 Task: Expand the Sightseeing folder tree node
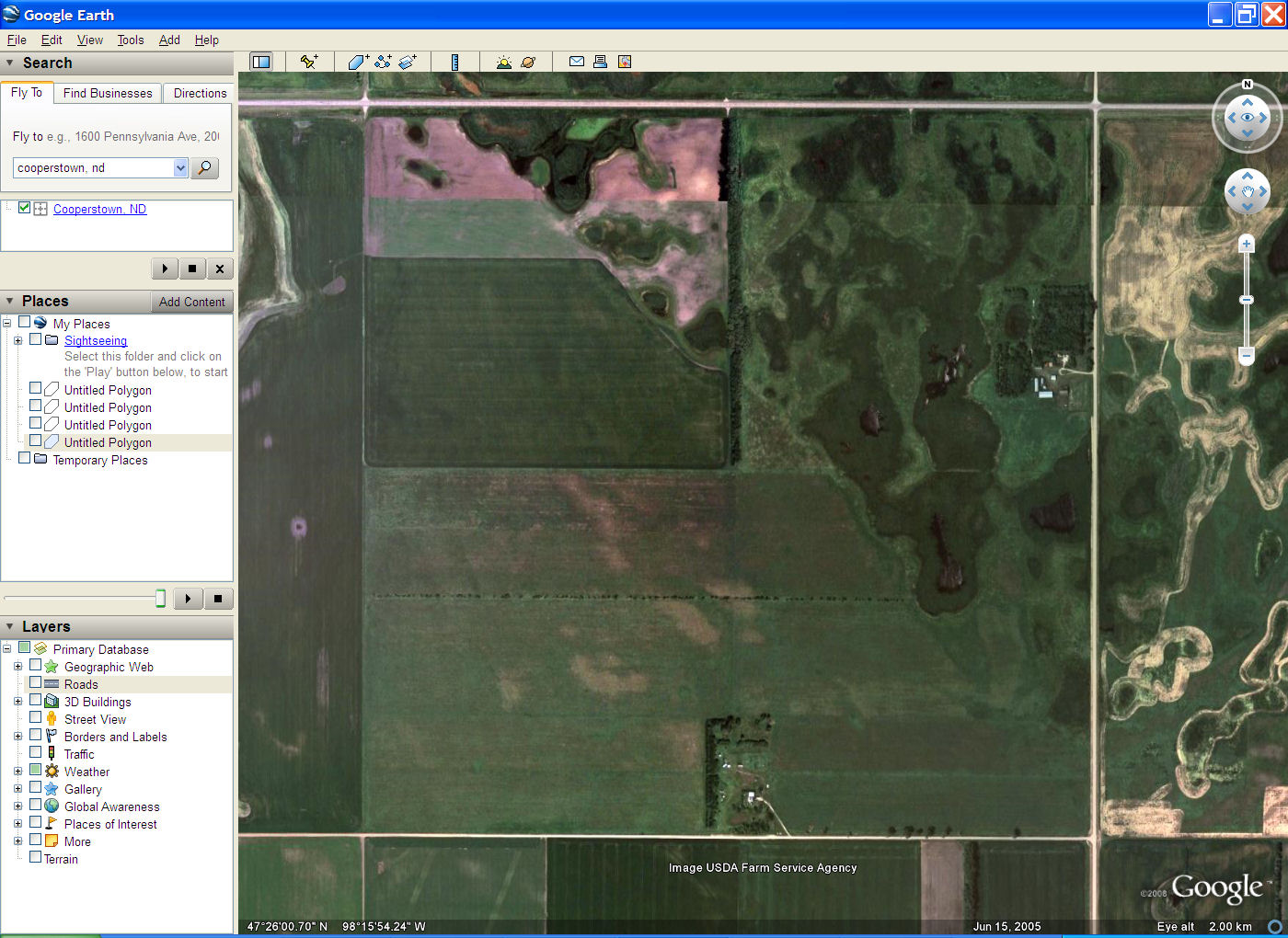[x=17, y=340]
